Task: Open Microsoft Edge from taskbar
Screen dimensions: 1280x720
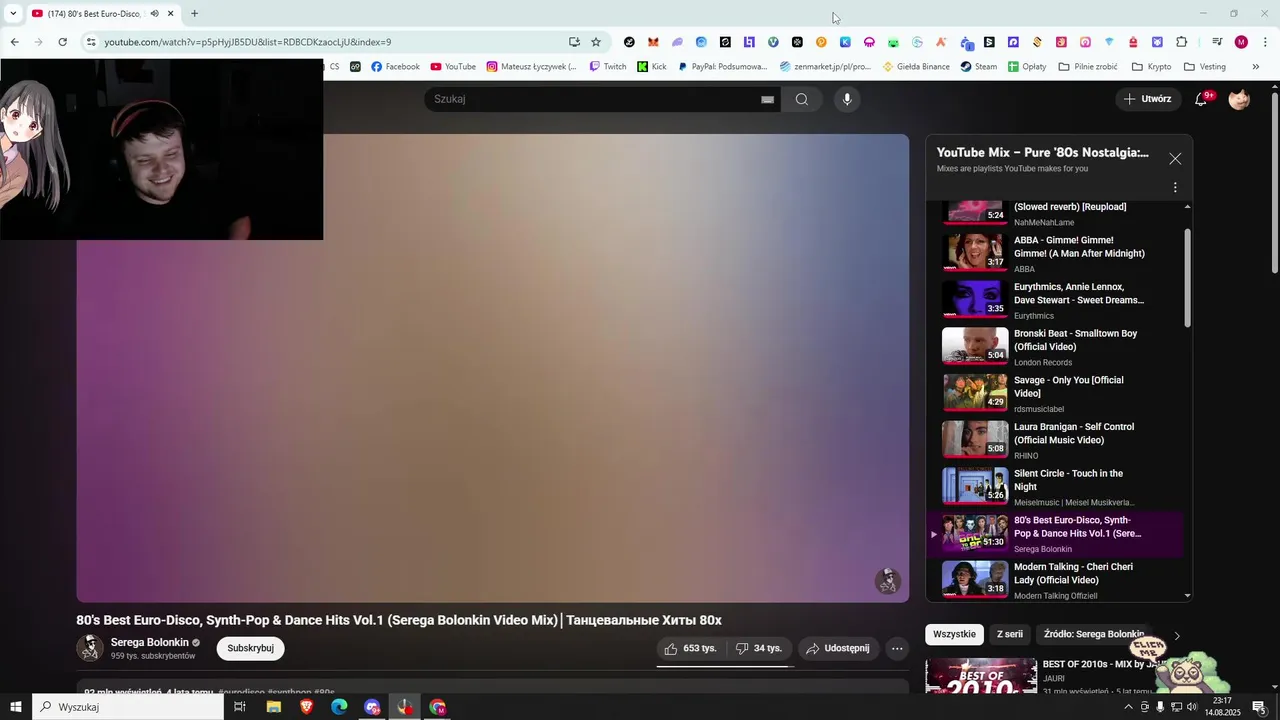Action: 339,707
